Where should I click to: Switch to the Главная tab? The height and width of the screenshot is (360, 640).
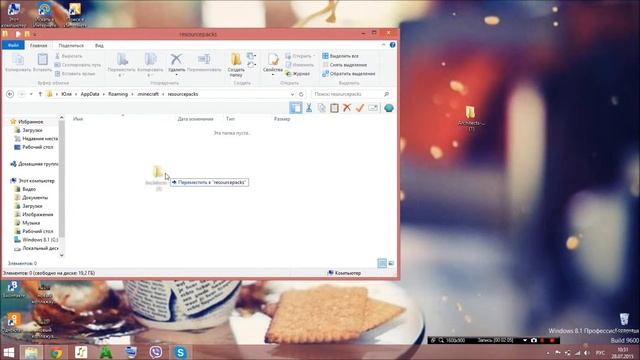39,45
